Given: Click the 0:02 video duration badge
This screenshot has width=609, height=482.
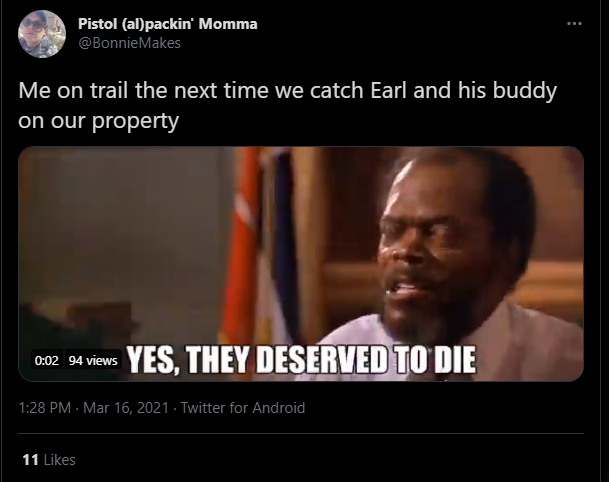Looking at the screenshot, I should [x=47, y=360].
